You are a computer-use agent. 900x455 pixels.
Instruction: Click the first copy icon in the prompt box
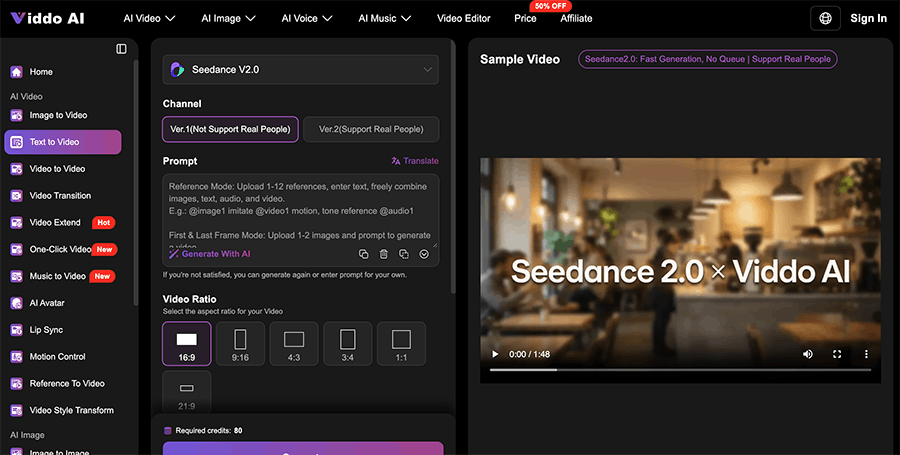click(364, 254)
